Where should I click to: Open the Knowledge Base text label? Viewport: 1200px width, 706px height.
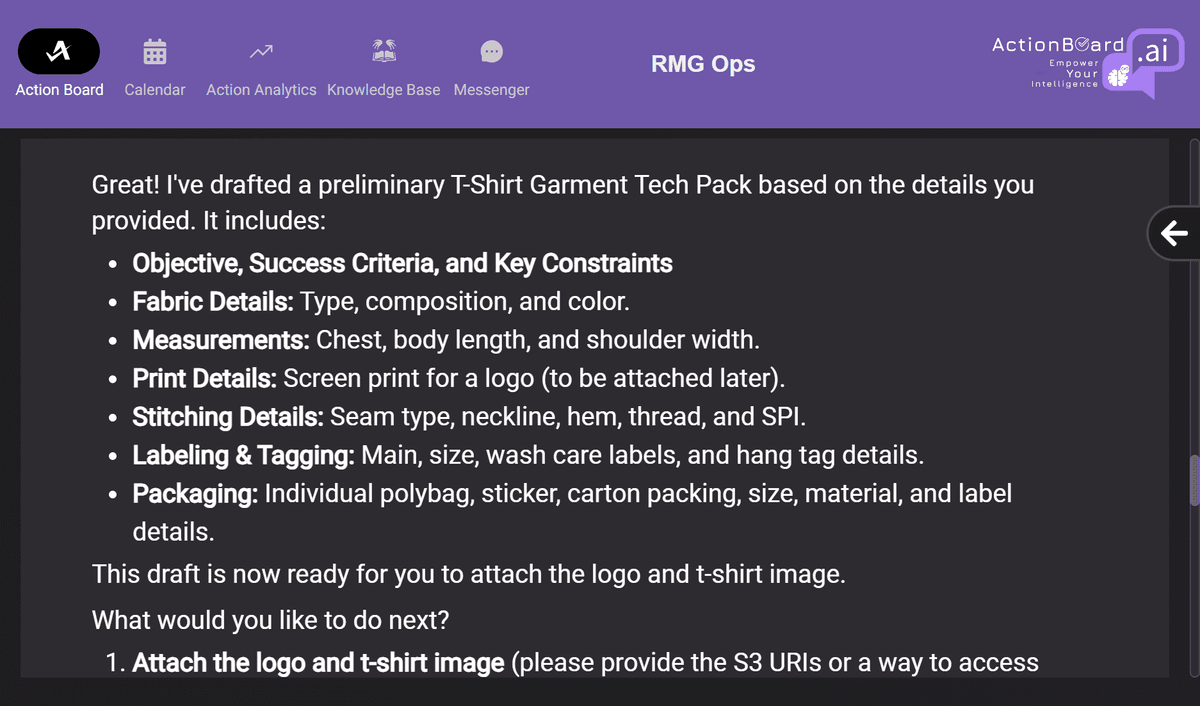coord(383,90)
